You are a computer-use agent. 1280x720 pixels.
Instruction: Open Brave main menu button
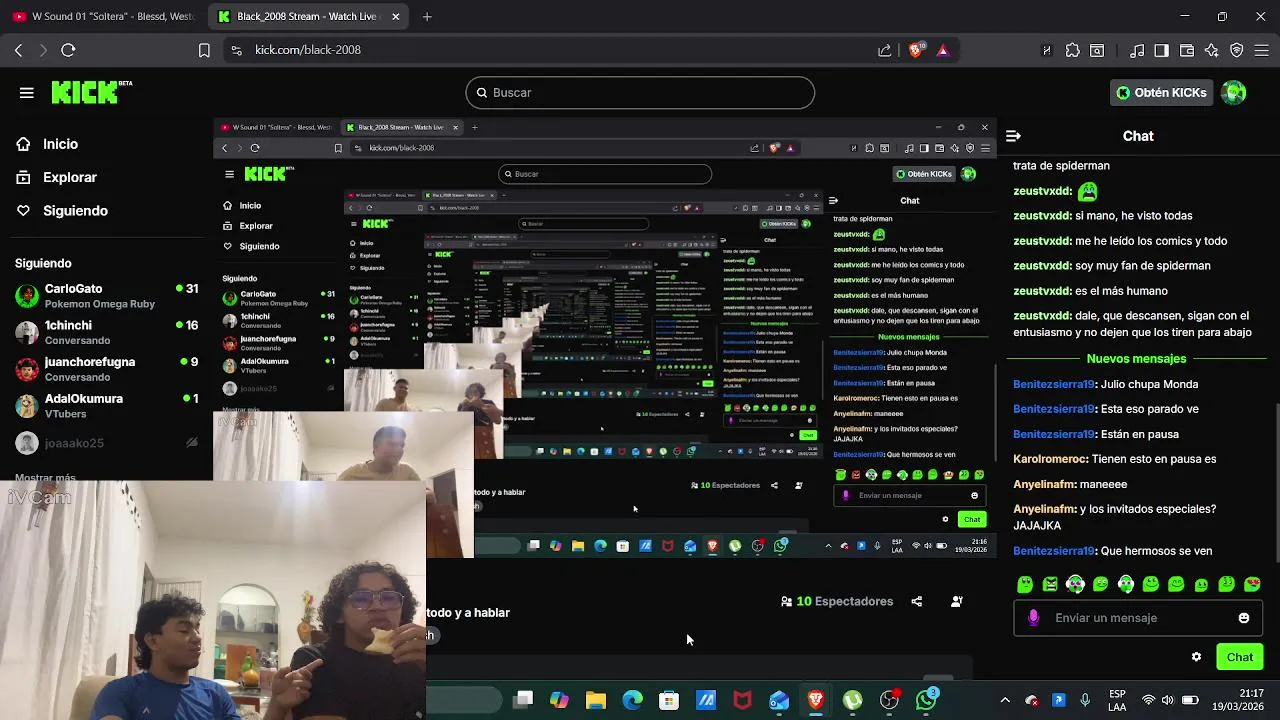[1261, 50]
